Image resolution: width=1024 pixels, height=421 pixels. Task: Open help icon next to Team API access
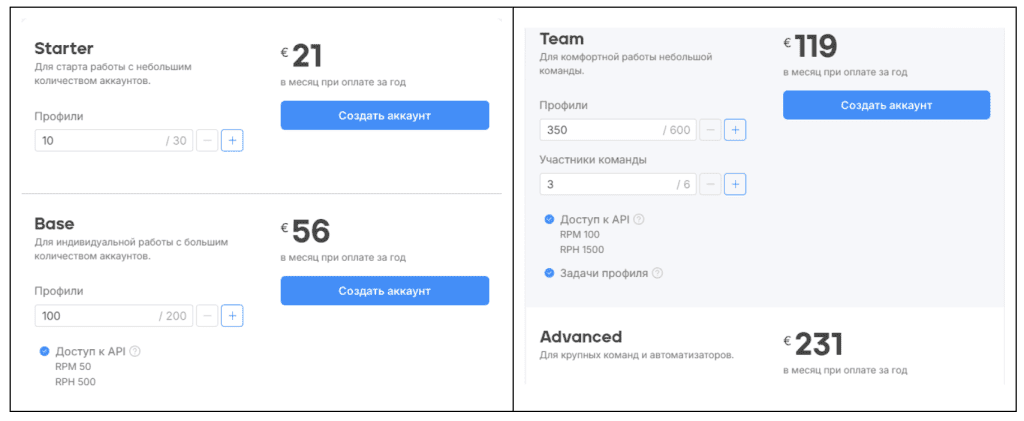click(639, 219)
